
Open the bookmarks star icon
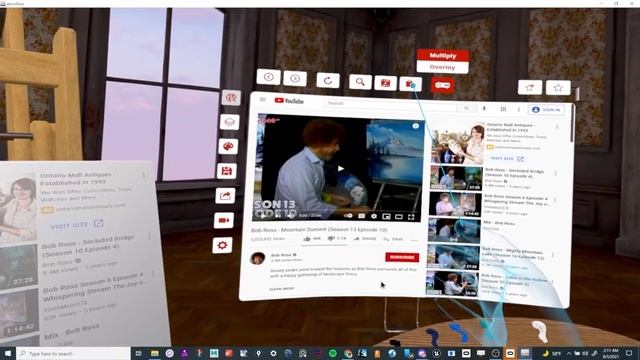(558, 88)
